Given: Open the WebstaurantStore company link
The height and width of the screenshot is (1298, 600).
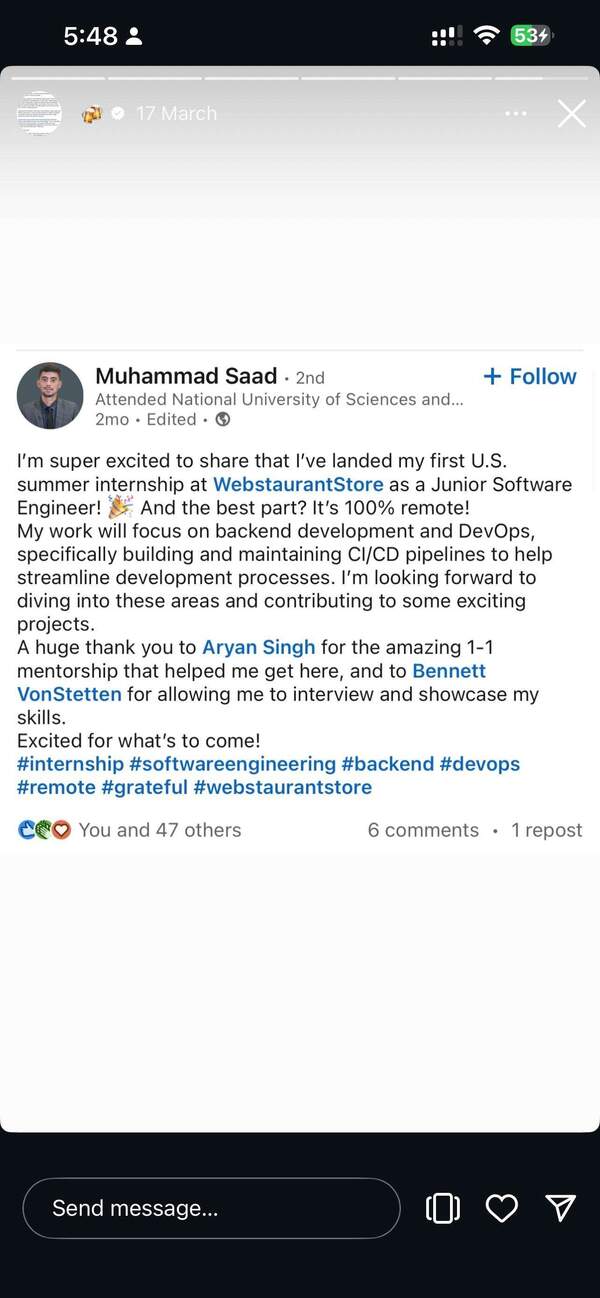Looking at the screenshot, I should click(x=298, y=485).
